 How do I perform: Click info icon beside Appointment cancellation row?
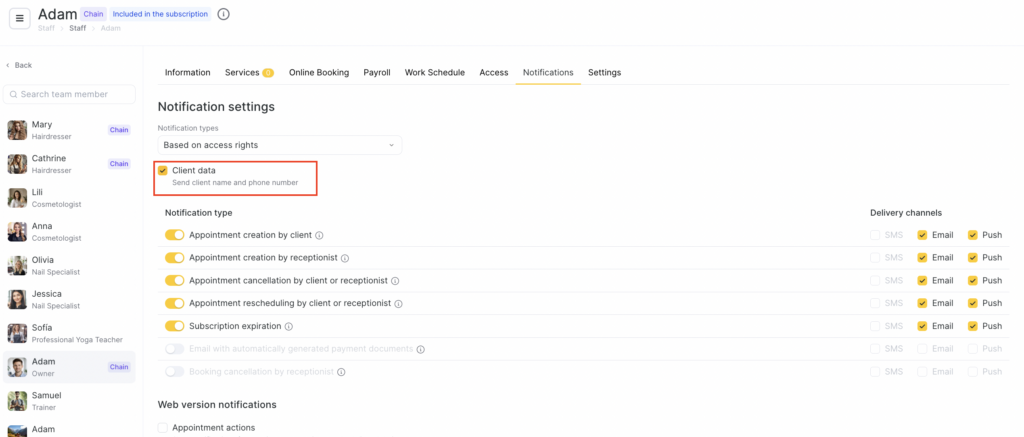click(396, 281)
